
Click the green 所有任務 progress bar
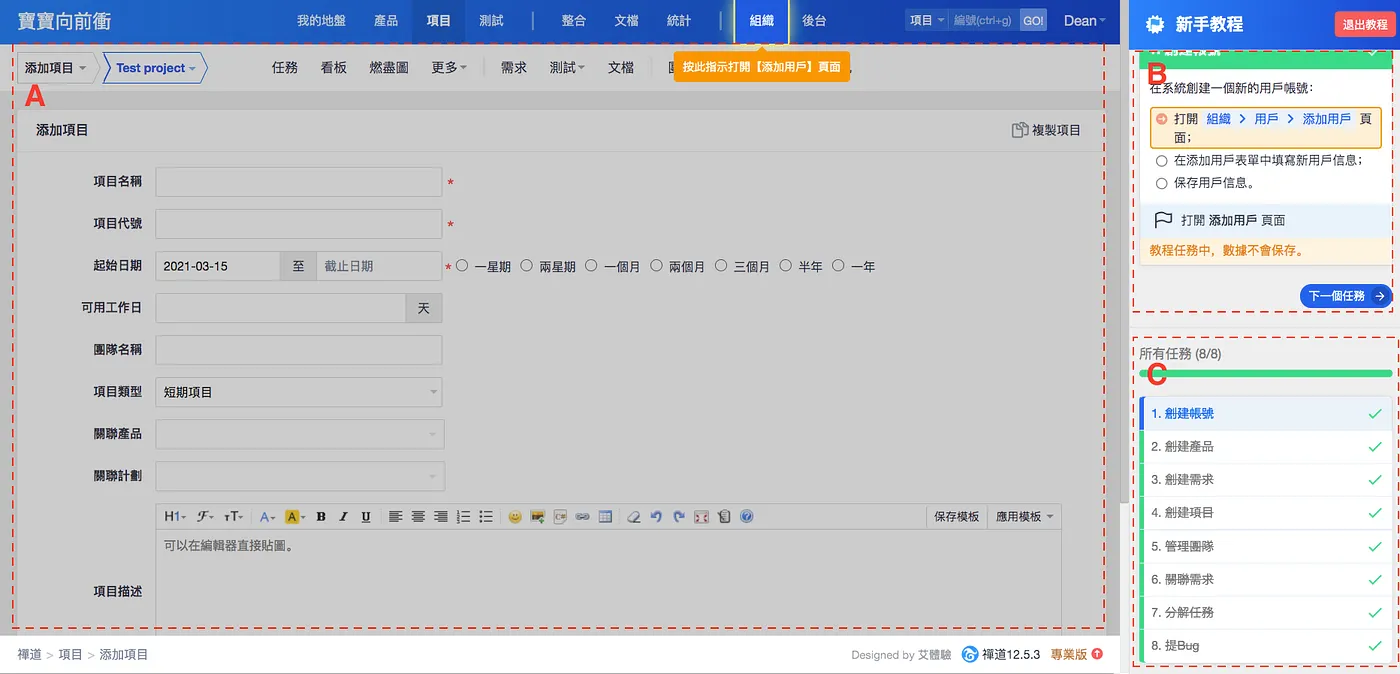1265,374
